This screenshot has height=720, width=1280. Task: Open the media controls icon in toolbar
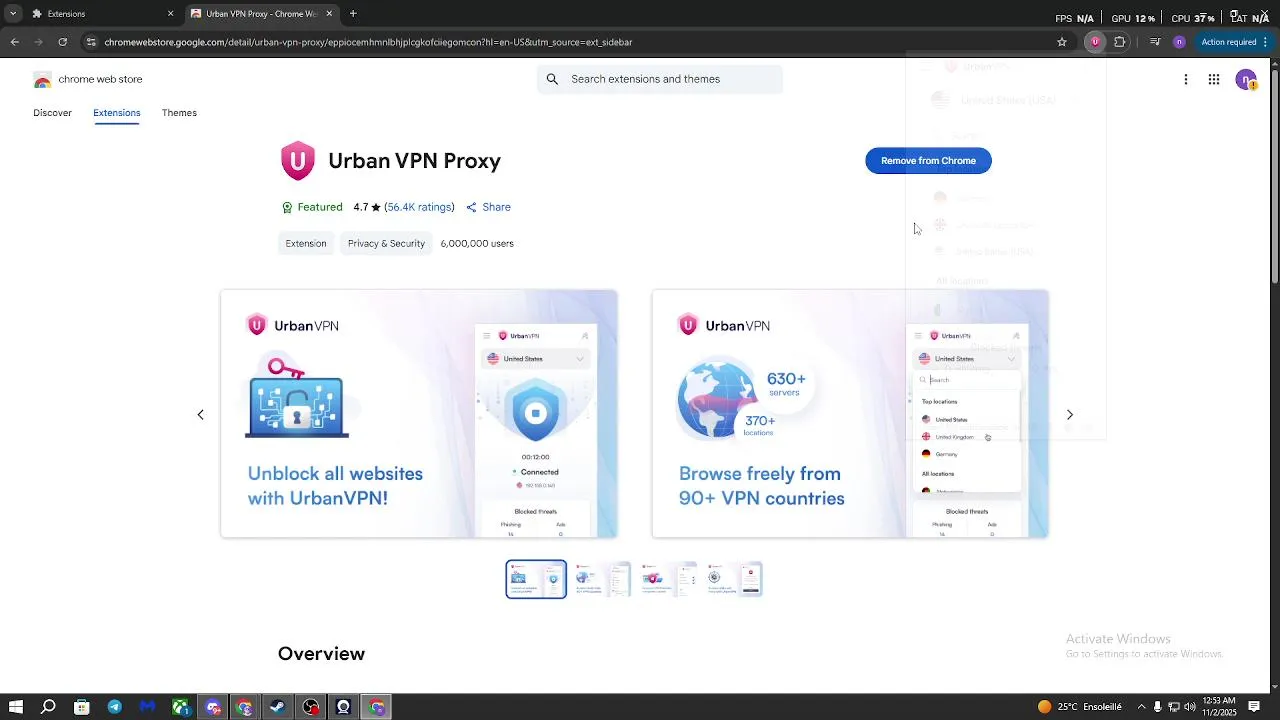click(x=1155, y=42)
